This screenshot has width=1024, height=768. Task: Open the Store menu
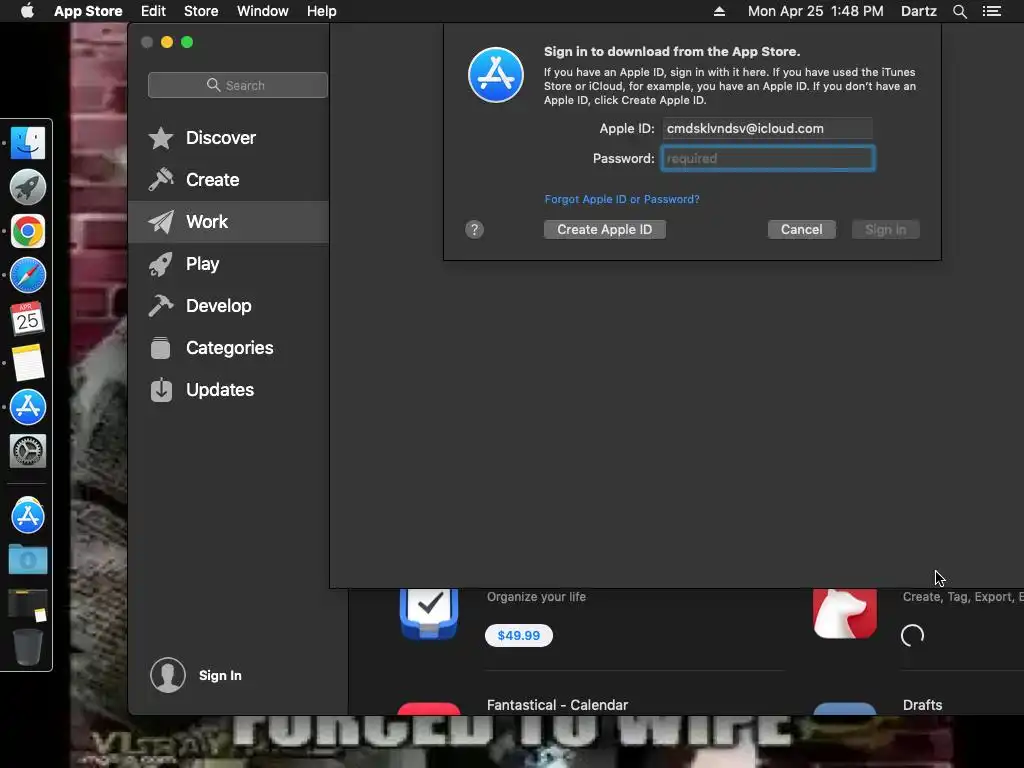[201, 11]
